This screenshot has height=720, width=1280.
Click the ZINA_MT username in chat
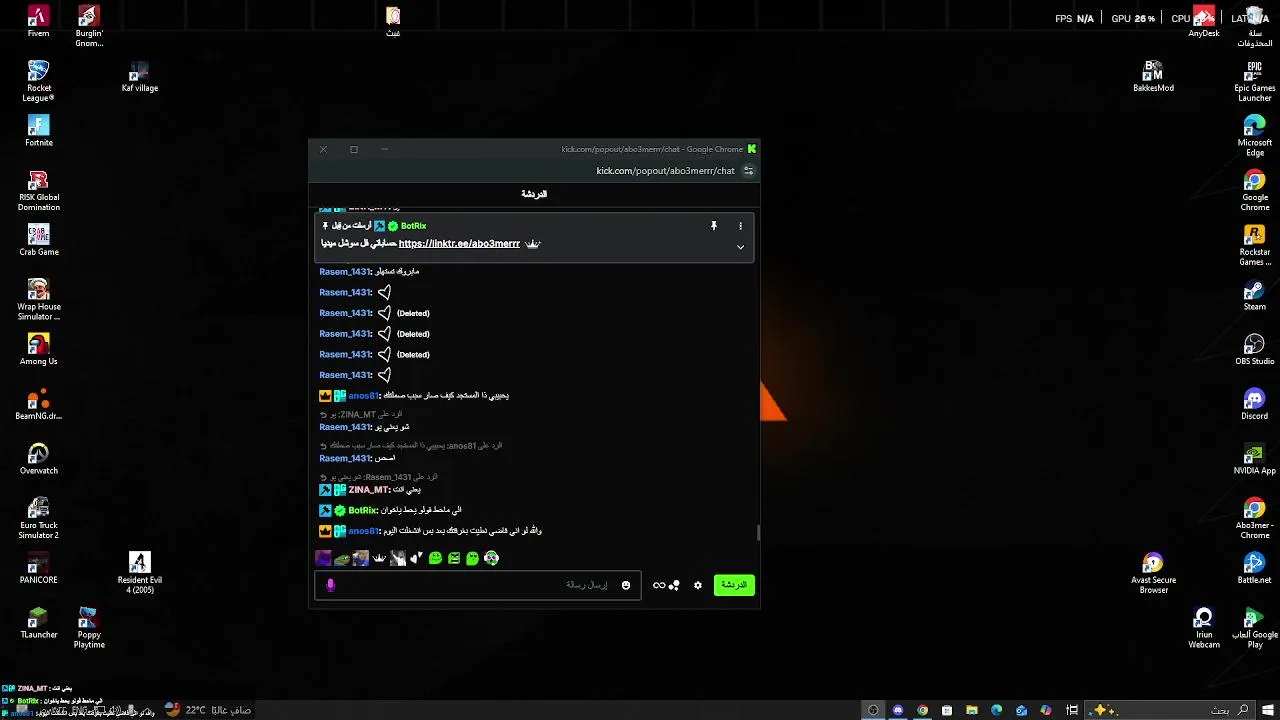click(368, 490)
